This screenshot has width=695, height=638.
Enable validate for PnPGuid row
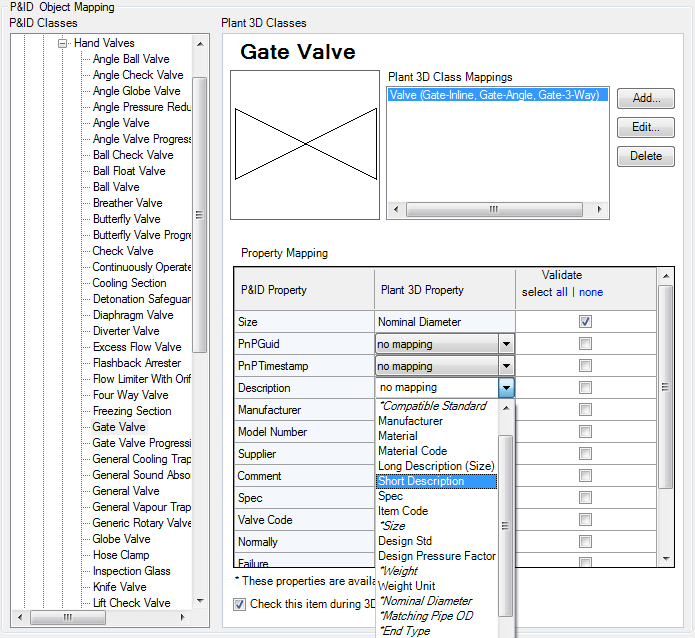click(x=585, y=343)
